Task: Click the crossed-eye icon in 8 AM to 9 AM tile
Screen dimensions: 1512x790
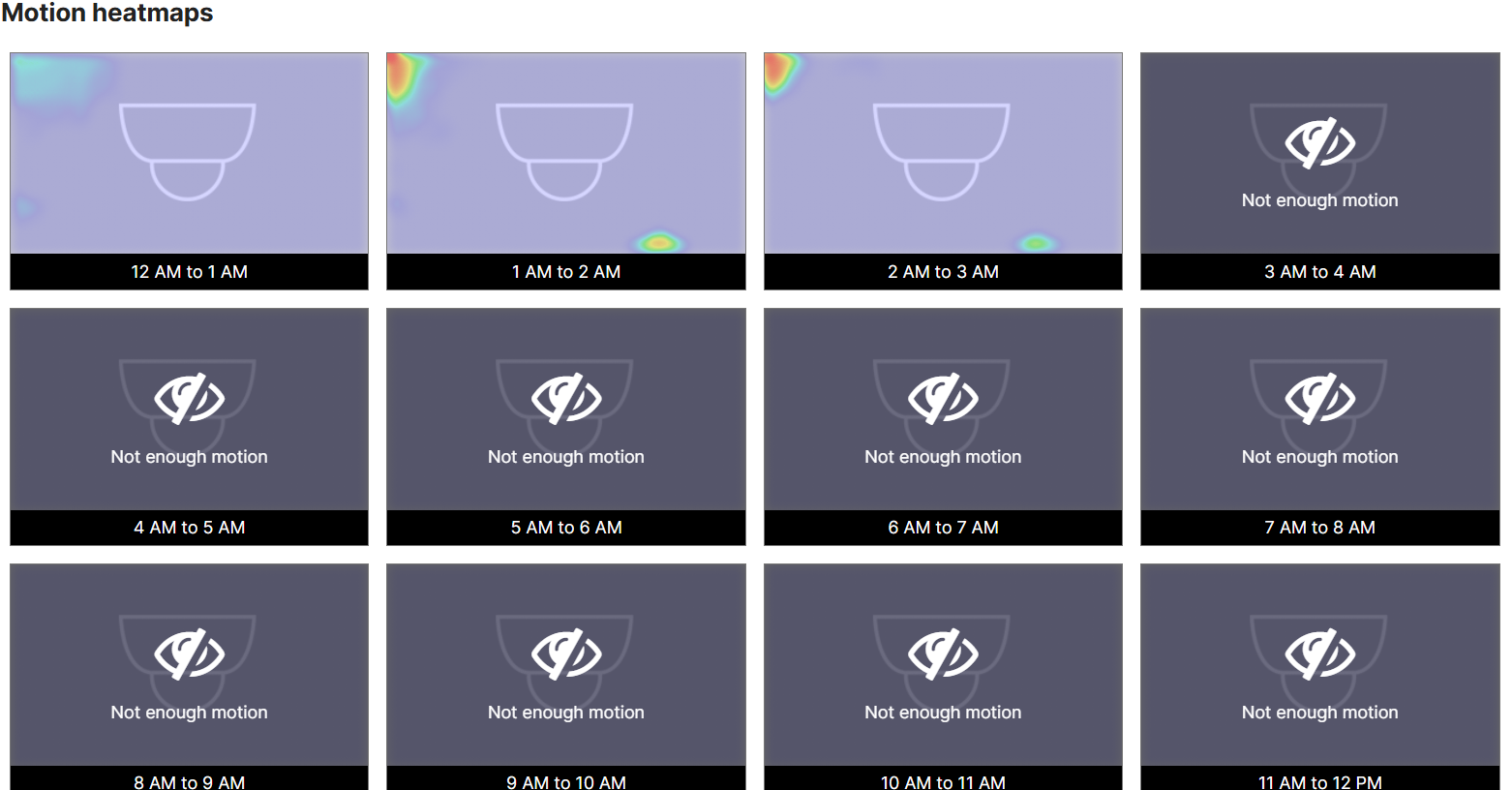Action: point(189,654)
